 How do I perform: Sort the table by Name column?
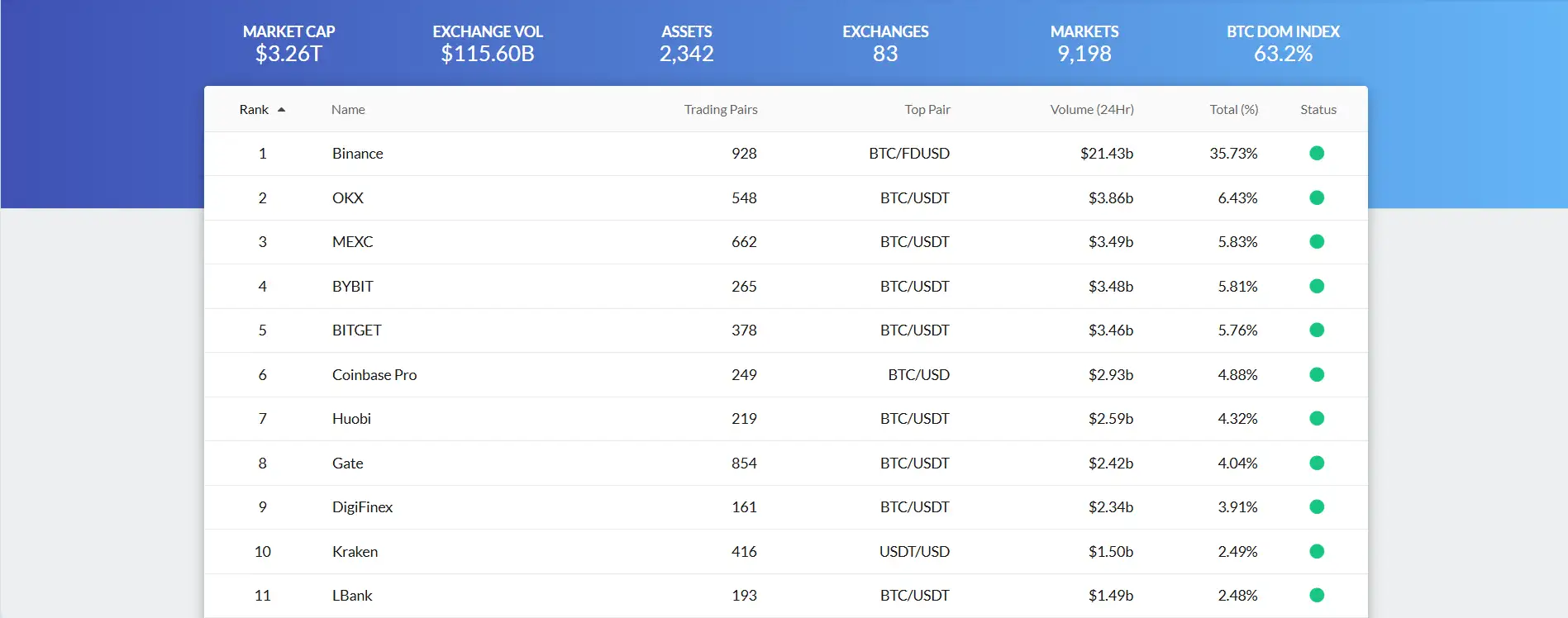pos(348,110)
